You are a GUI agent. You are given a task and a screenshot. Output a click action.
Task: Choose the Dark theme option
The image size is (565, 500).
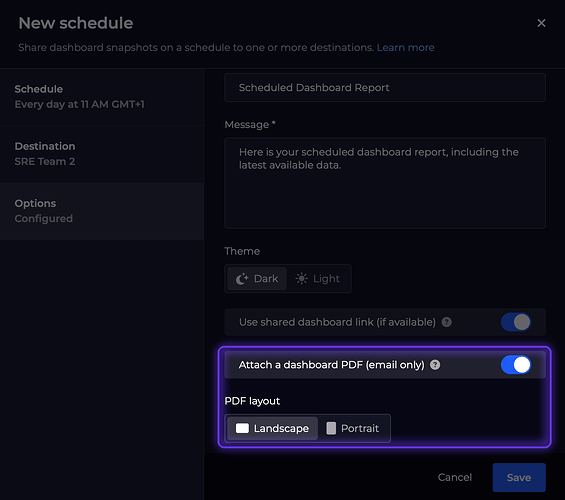point(257,279)
